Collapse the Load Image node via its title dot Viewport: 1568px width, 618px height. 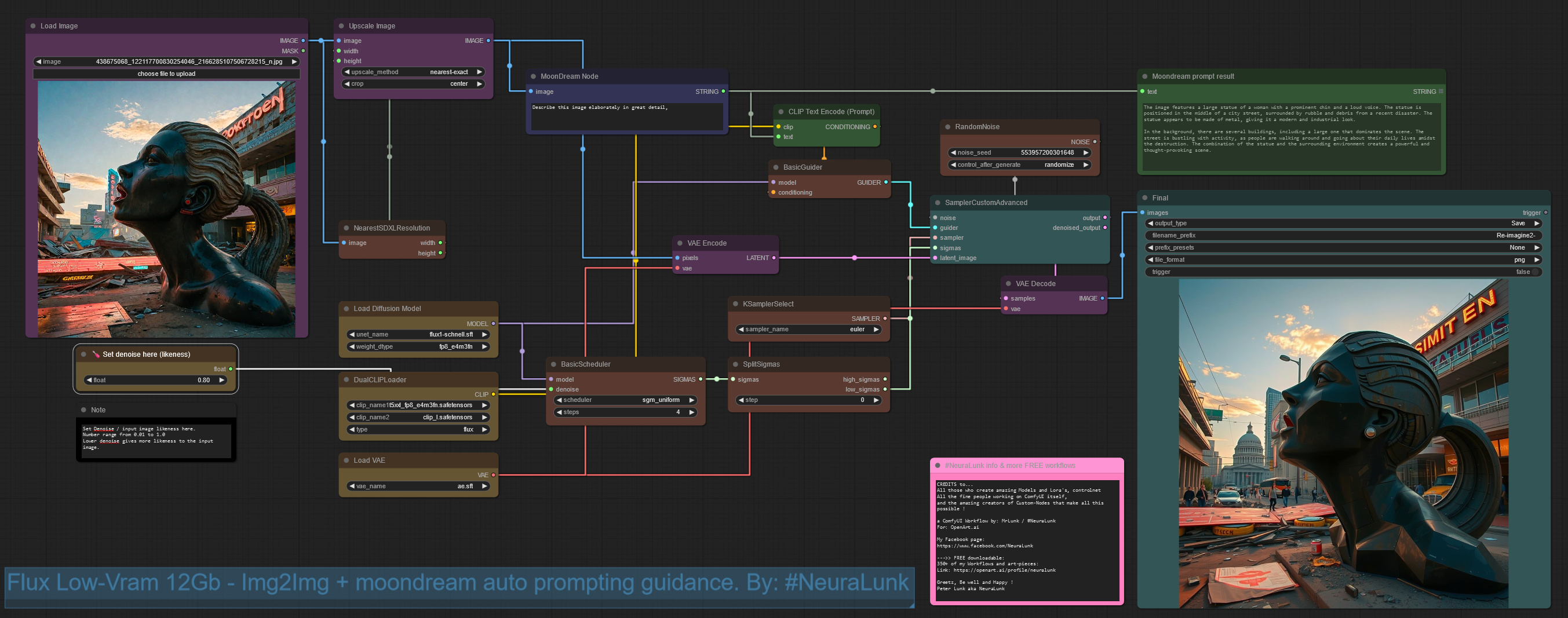click(x=33, y=26)
